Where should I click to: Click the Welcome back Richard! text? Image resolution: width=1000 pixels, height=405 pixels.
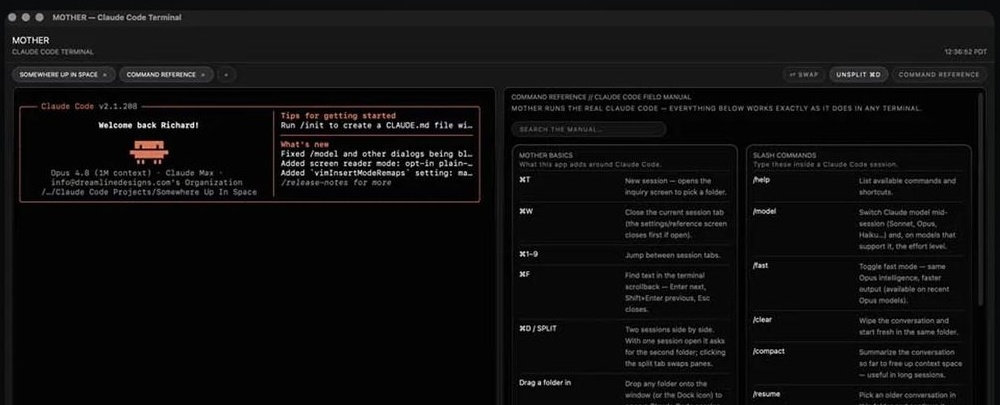point(149,126)
